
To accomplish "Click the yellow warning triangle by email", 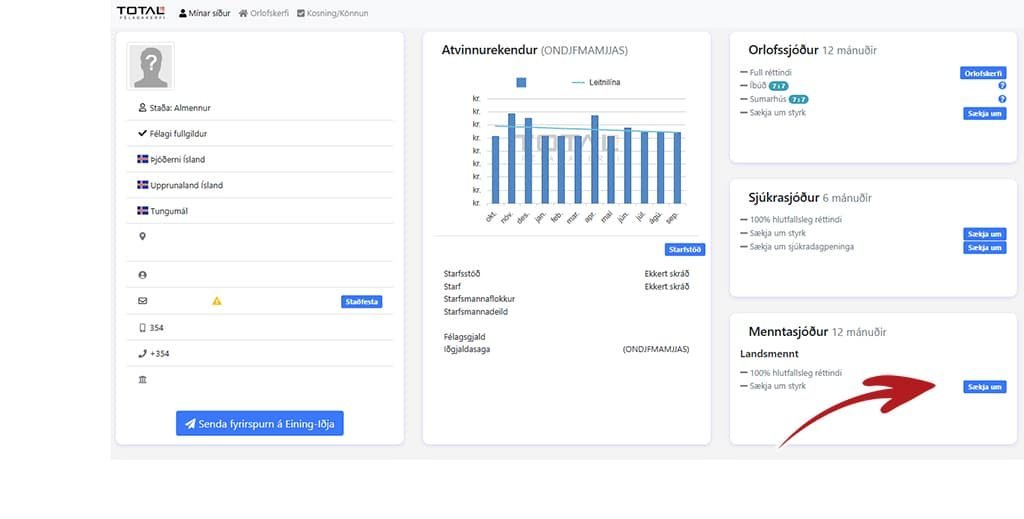I will tap(217, 301).
